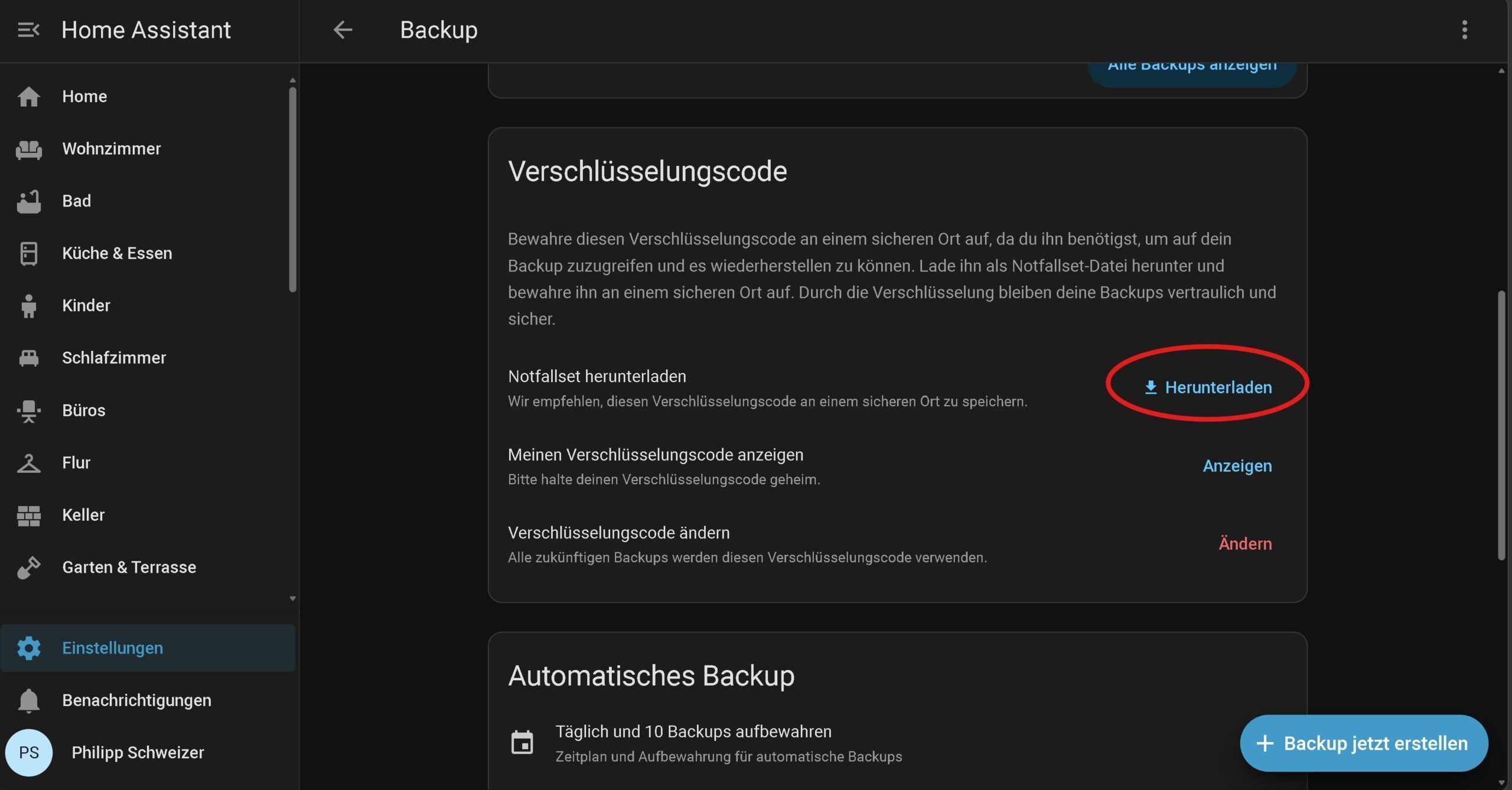The image size is (1512, 790).
Task: Open the three-dot overflow menu
Action: tap(1464, 30)
